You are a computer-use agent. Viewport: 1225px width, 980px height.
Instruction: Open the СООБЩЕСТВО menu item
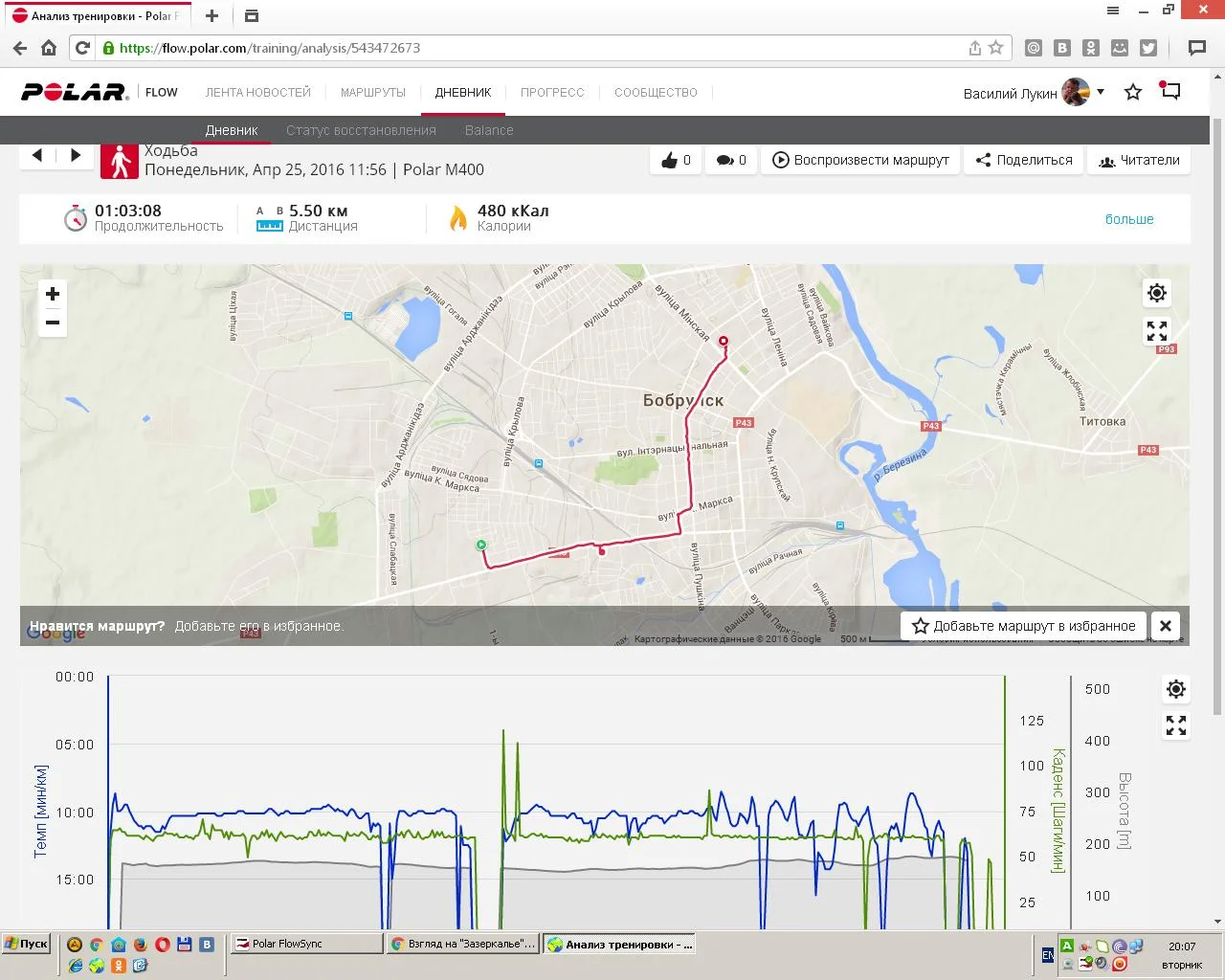point(656,93)
